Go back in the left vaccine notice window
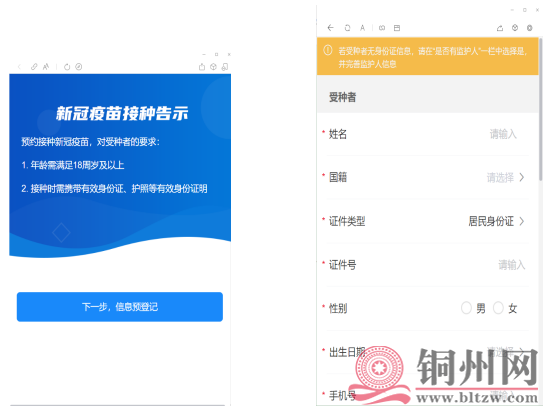This screenshot has width=551, height=411. coord(20,67)
